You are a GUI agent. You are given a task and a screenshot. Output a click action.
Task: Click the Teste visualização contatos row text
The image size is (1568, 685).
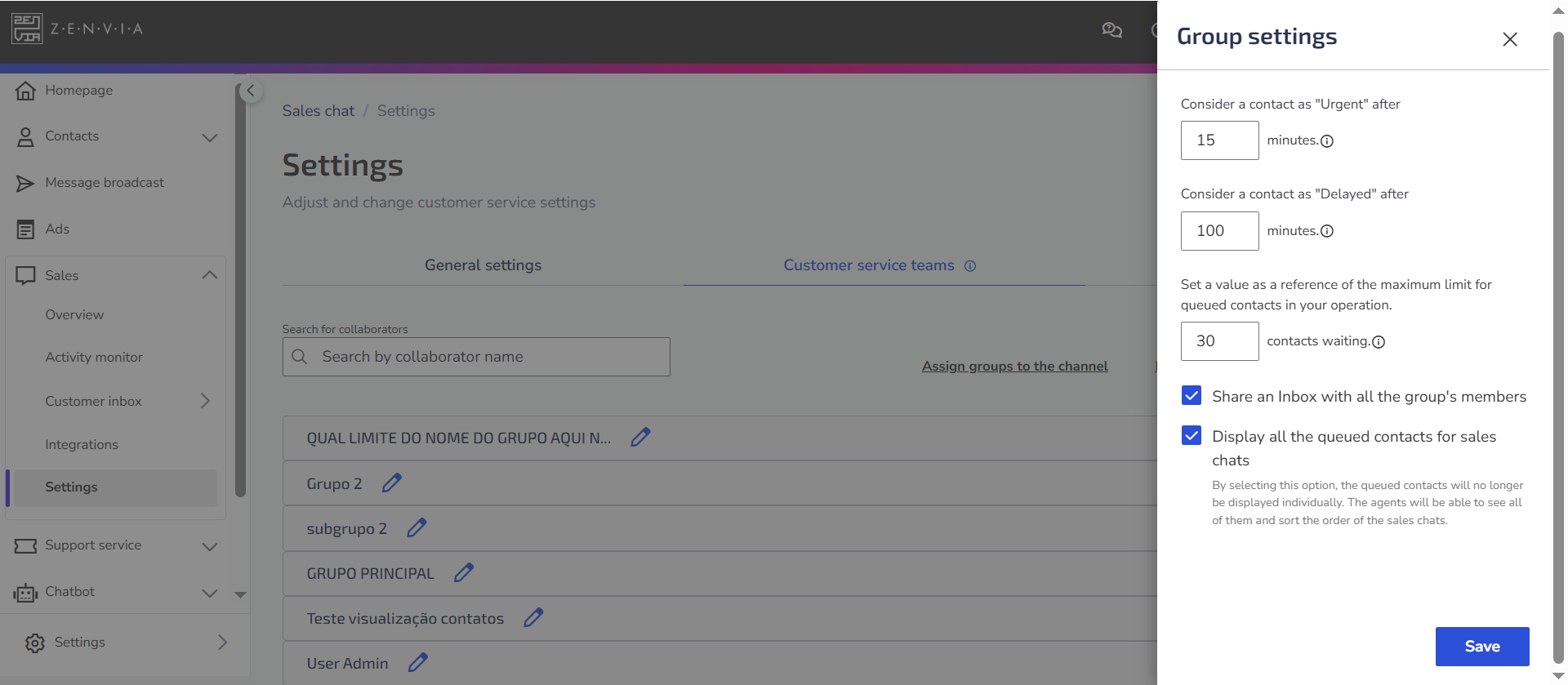(x=405, y=619)
